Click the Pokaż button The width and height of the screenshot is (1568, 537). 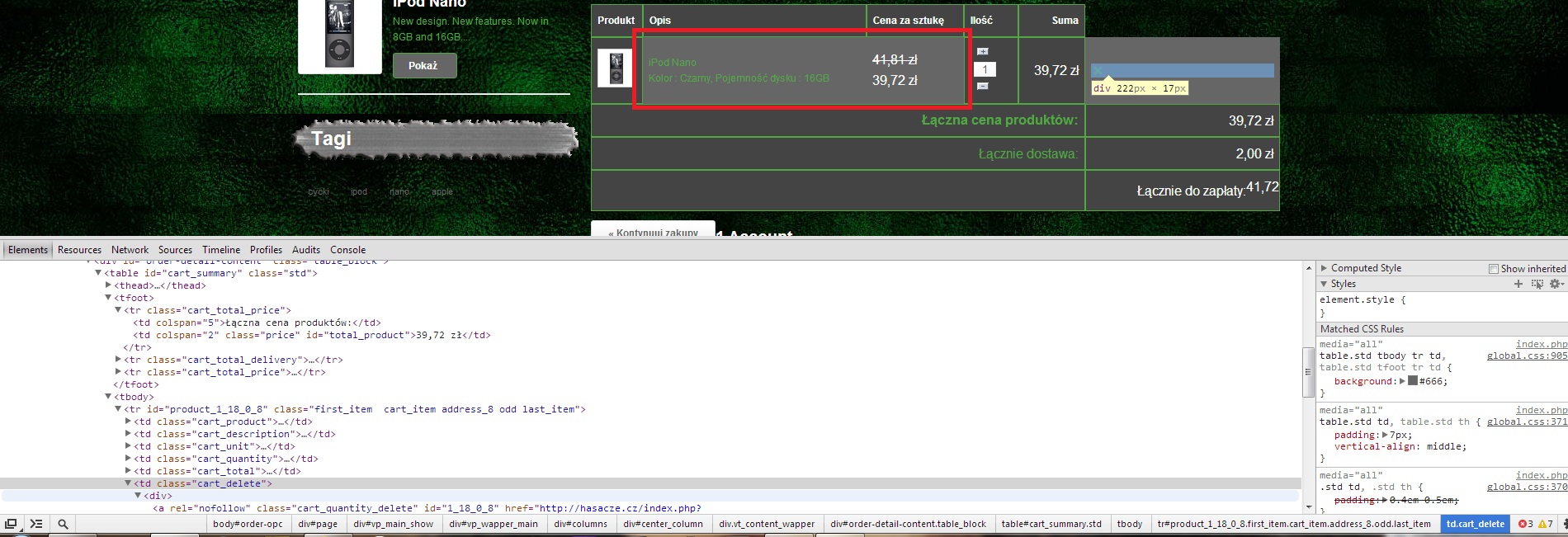424,66
